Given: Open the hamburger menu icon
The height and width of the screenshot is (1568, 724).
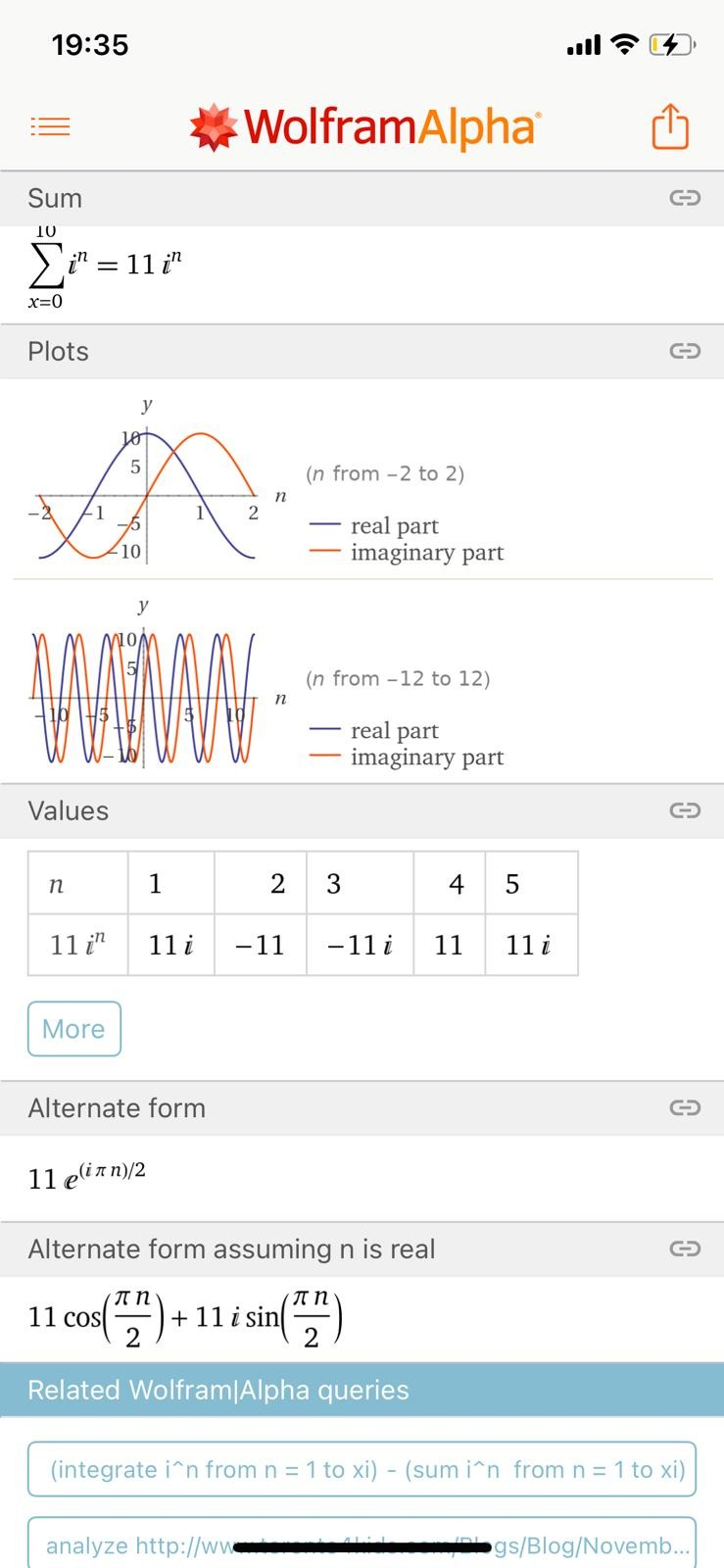Looking at the screenshot, I should (50, 126).
